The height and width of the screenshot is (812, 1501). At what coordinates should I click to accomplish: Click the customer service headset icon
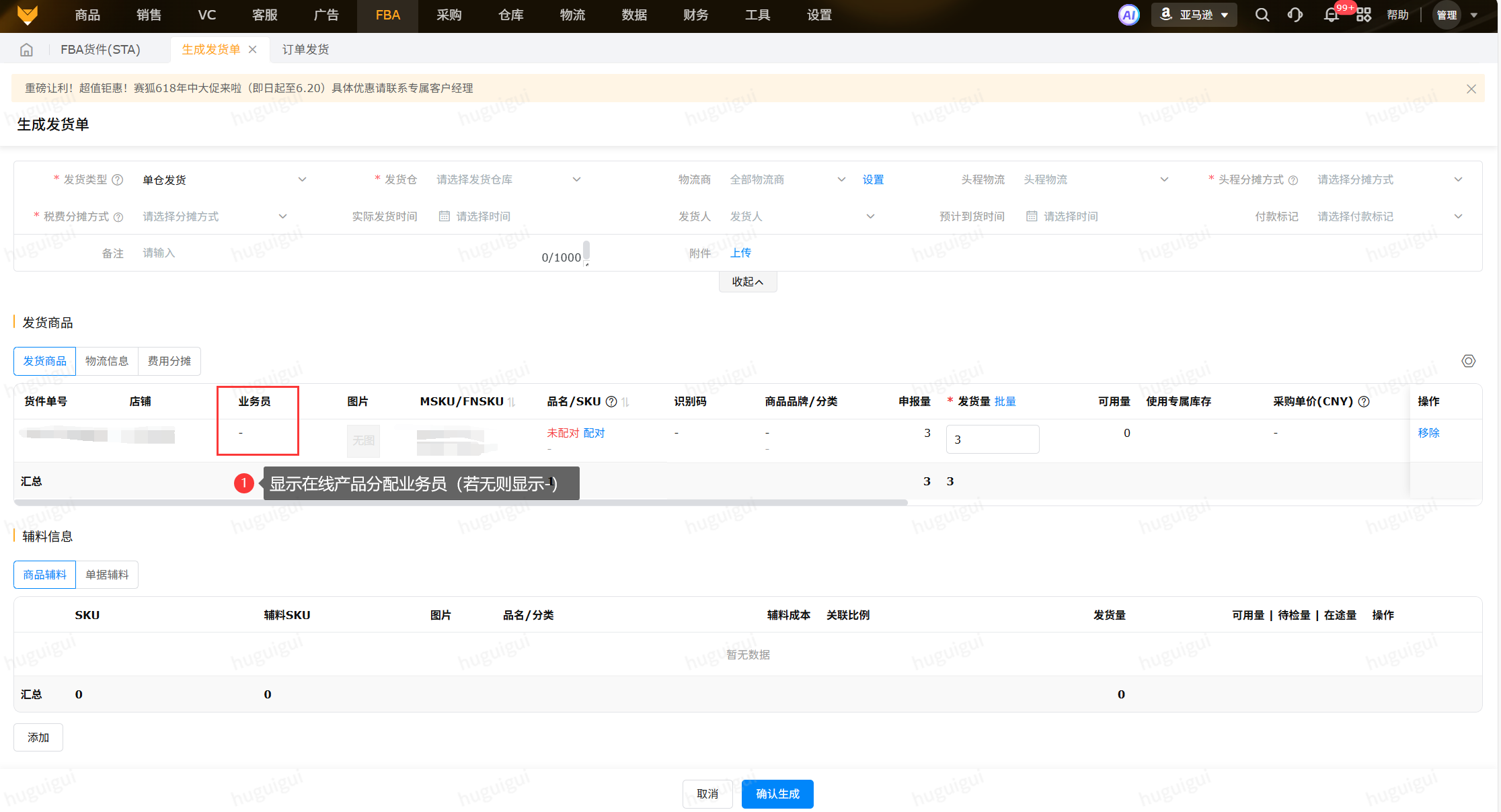tap(1295, 15)
